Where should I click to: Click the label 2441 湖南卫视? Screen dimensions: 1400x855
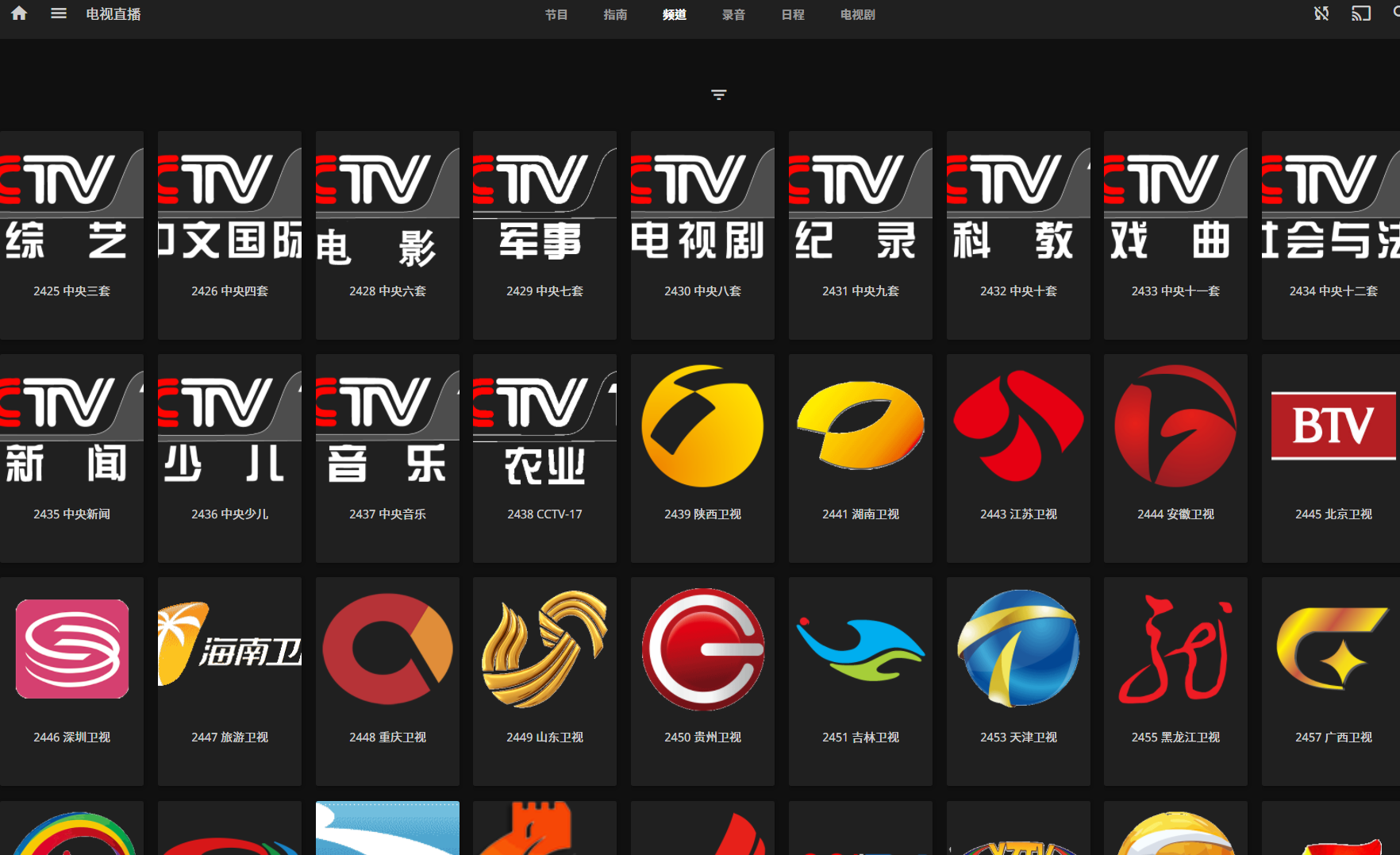pos(860,514)
